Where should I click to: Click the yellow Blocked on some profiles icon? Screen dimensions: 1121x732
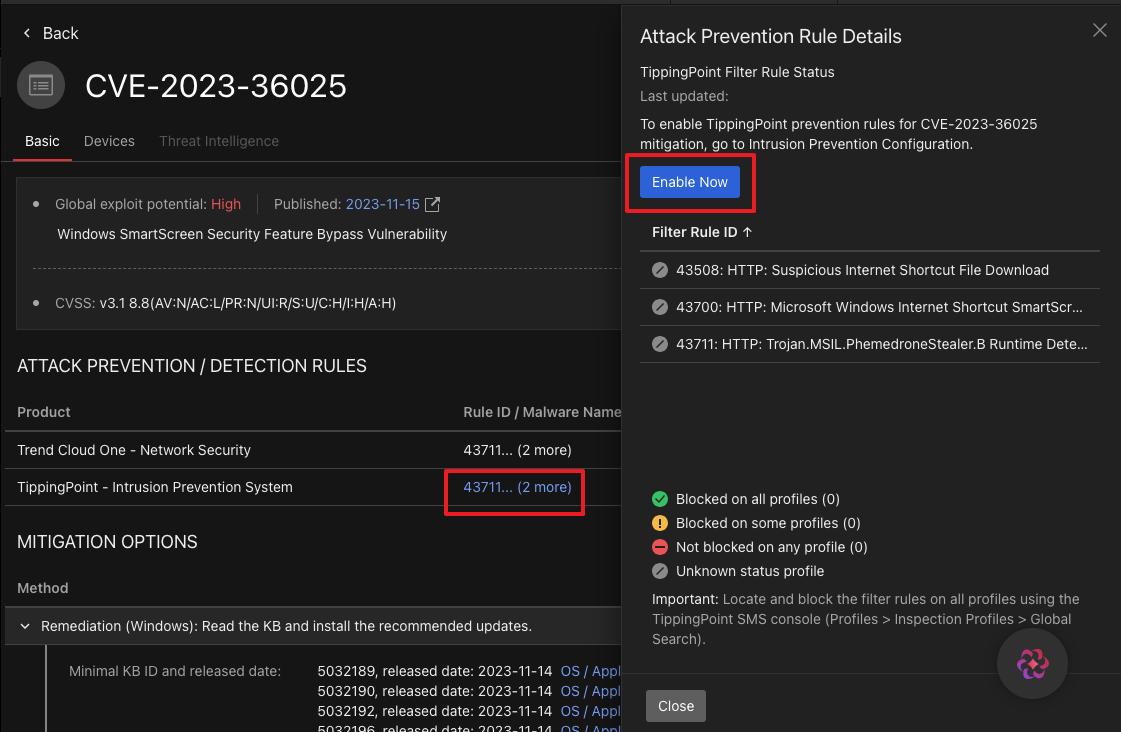[659, 523]
